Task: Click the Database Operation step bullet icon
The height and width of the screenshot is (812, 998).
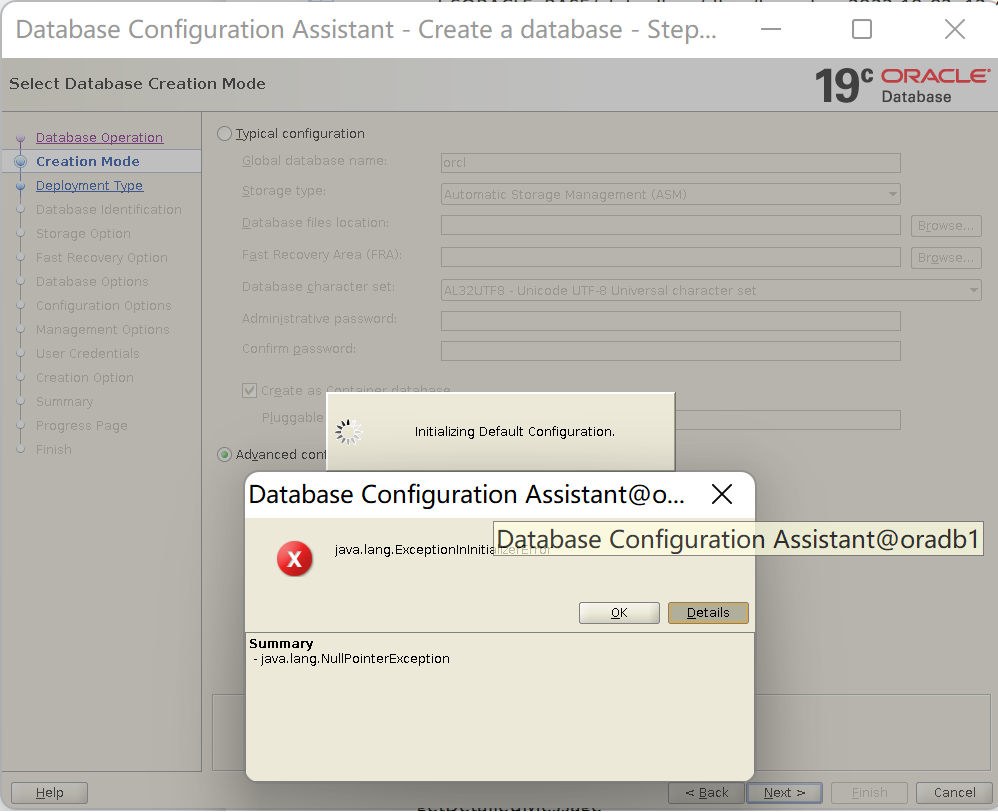Action: (20, 137)
